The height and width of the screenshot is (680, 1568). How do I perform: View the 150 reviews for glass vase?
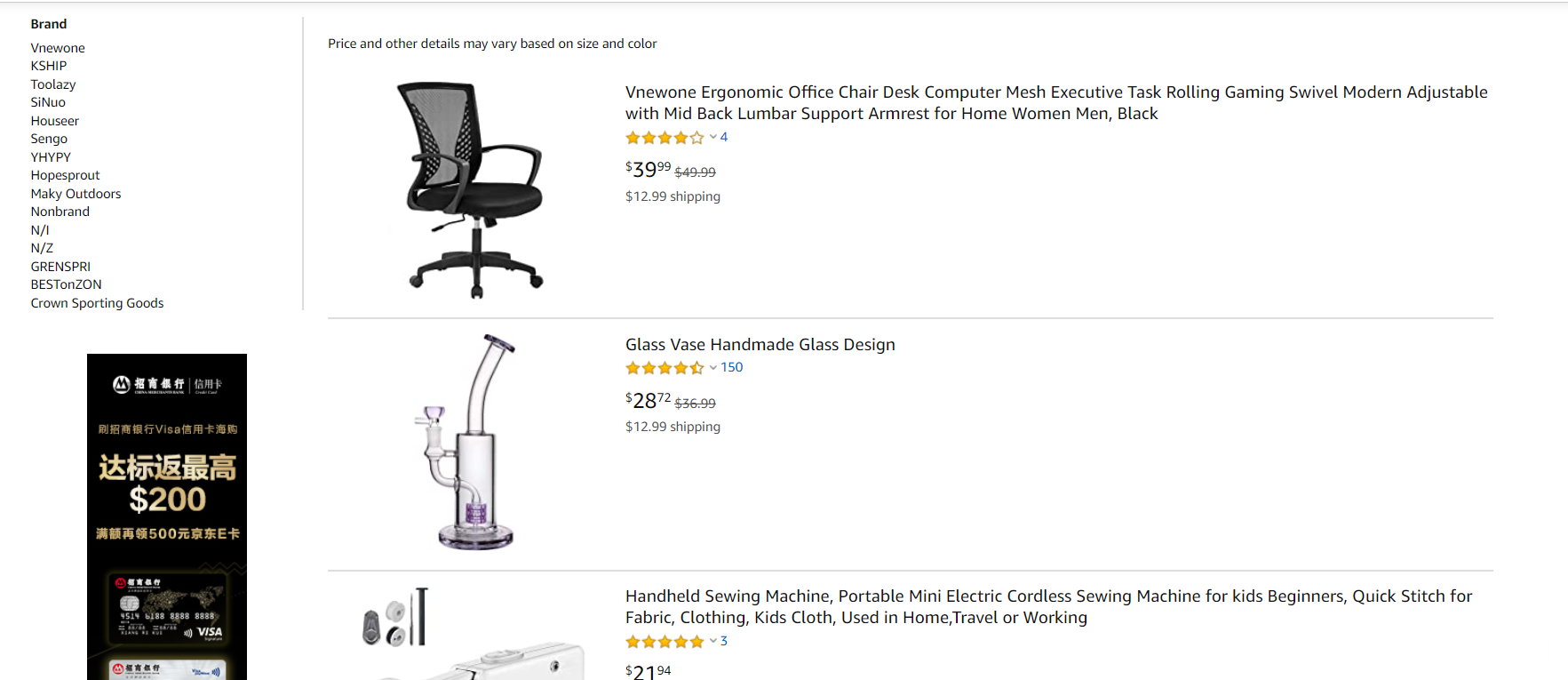point(732,367)
